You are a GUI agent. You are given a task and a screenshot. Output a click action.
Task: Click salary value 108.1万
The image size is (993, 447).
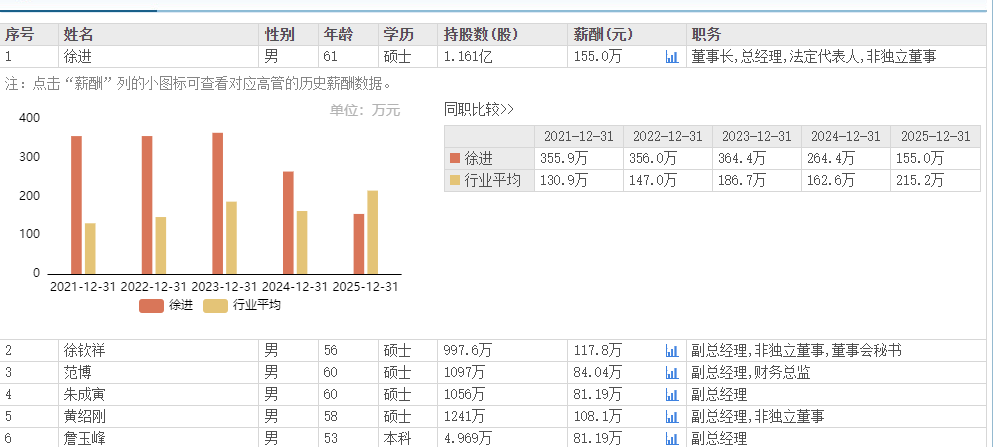pyautogui.click(x=598, y=417)
